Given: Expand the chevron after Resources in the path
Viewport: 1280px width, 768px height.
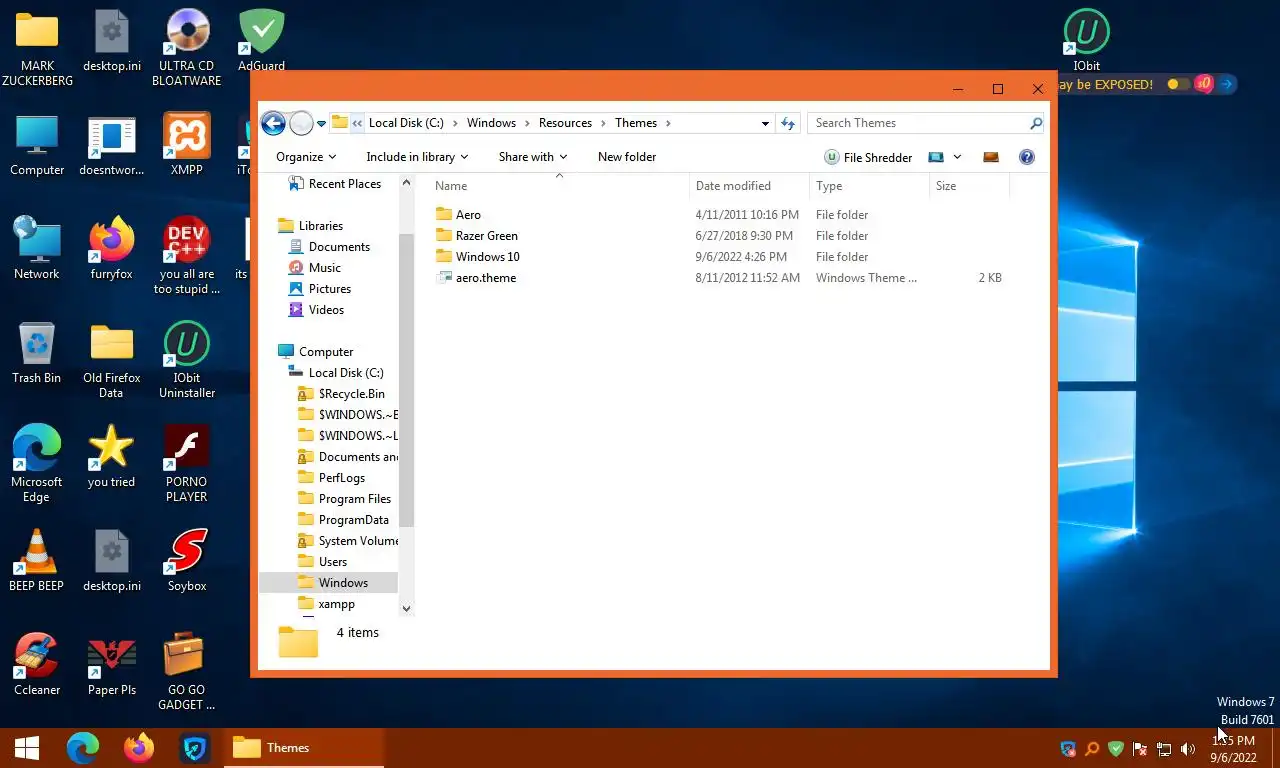Looking at the screenshot, I should pyautogui.click(x=603, y=123).
